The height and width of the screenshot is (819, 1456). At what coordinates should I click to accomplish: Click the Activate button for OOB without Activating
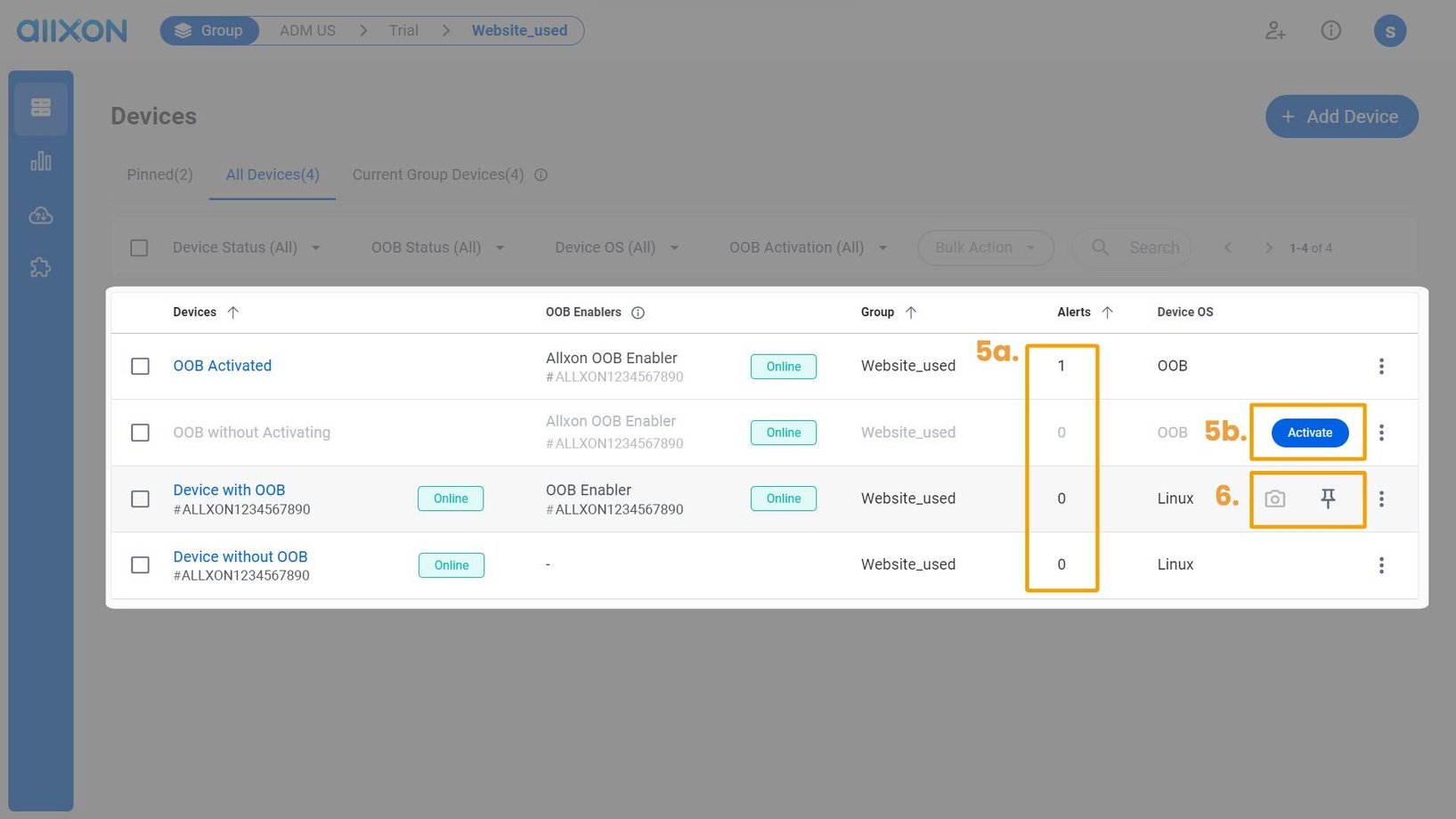tap(1308, 433)
